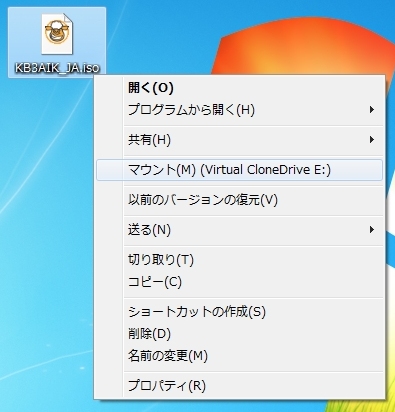This screenshot has height=412, width=395.
Task: Expand the プログラムから開く submenu arrow
Action: point(372,110)
